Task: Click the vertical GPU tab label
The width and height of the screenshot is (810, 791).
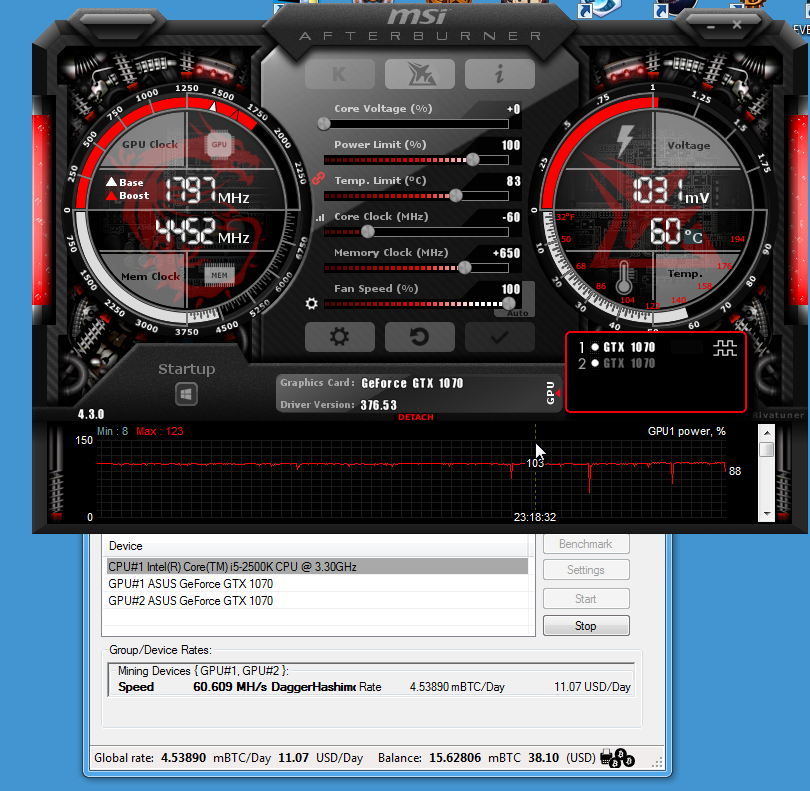Action: tap(550, 393)
